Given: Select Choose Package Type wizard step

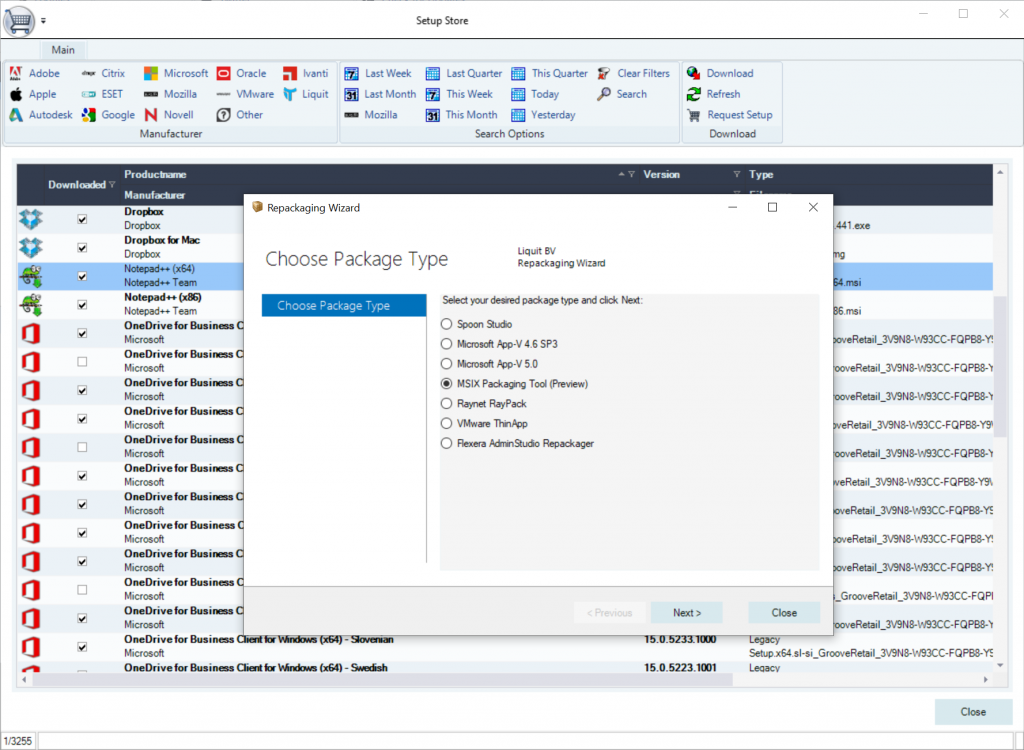Looking at the screenshot, I should point(344,305).
